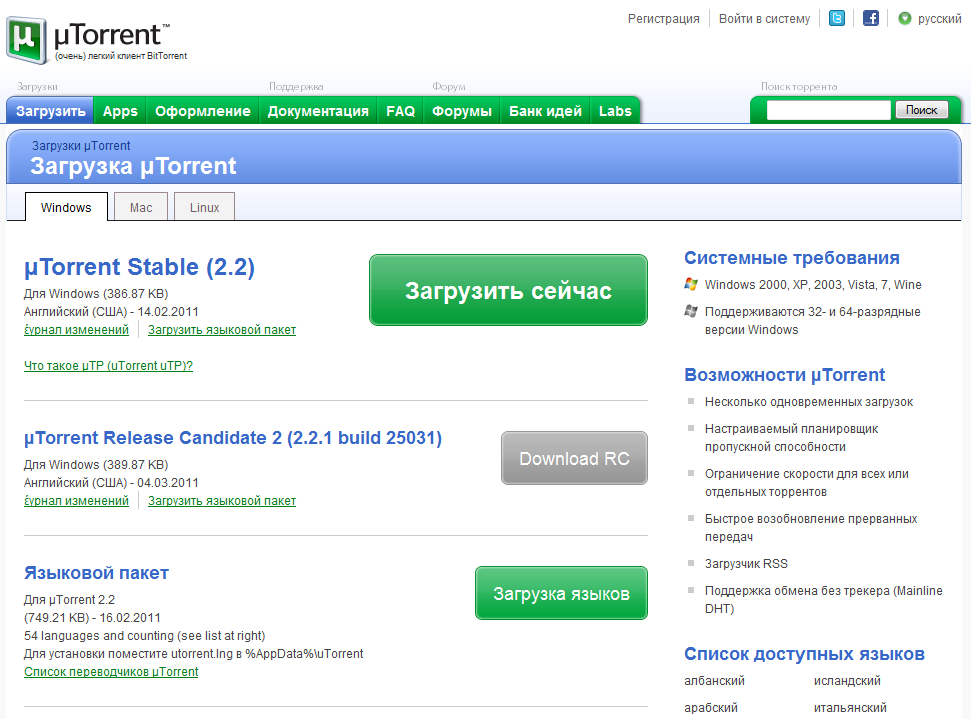Open the Форумы menu item
The height and width of the screenshot is (719, 971).
coord(461,111)
